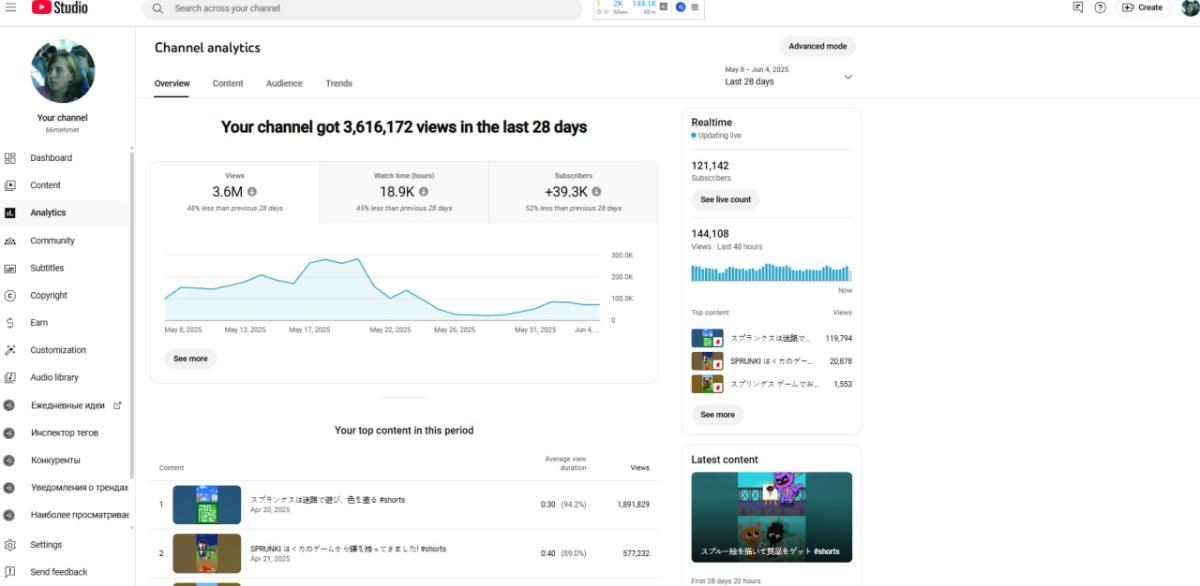1200x586 pixels.
Task: Click the Advanced mode button
Action: tap(817, 46)
